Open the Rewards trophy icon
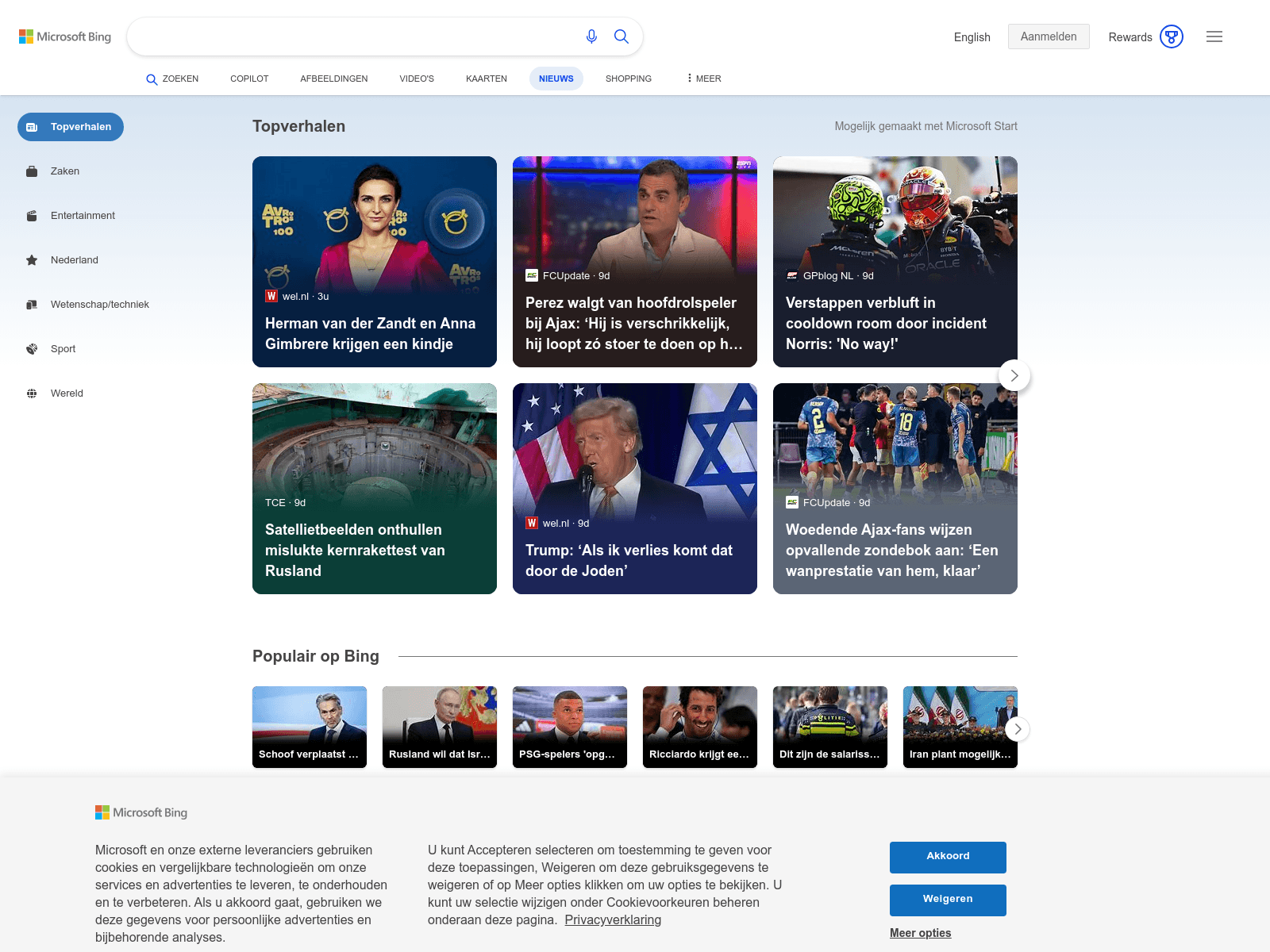 pyautogui.click(x=1172, y=36)
